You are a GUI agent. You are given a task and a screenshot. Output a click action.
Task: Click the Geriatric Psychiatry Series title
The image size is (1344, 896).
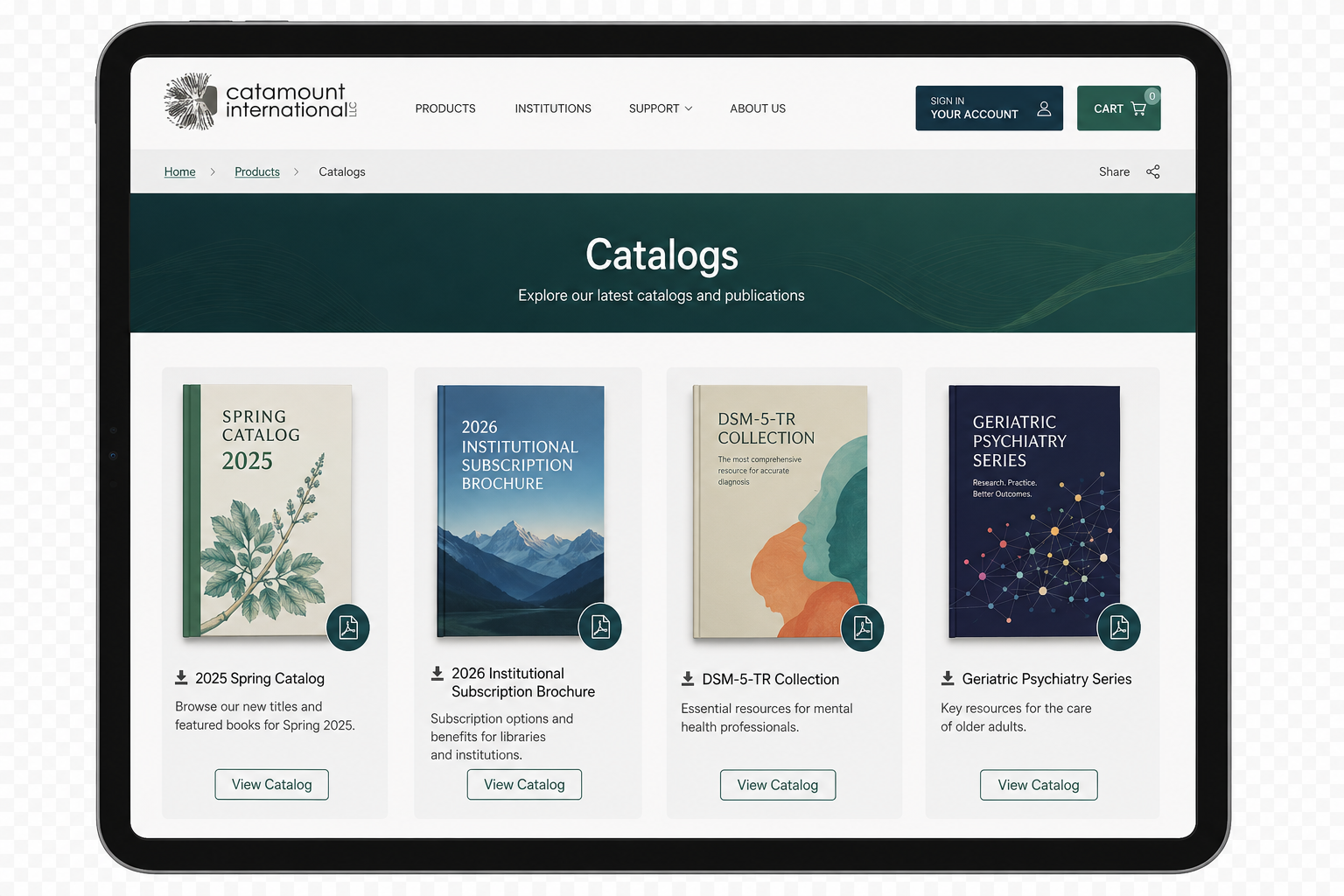click(1046, 679)
